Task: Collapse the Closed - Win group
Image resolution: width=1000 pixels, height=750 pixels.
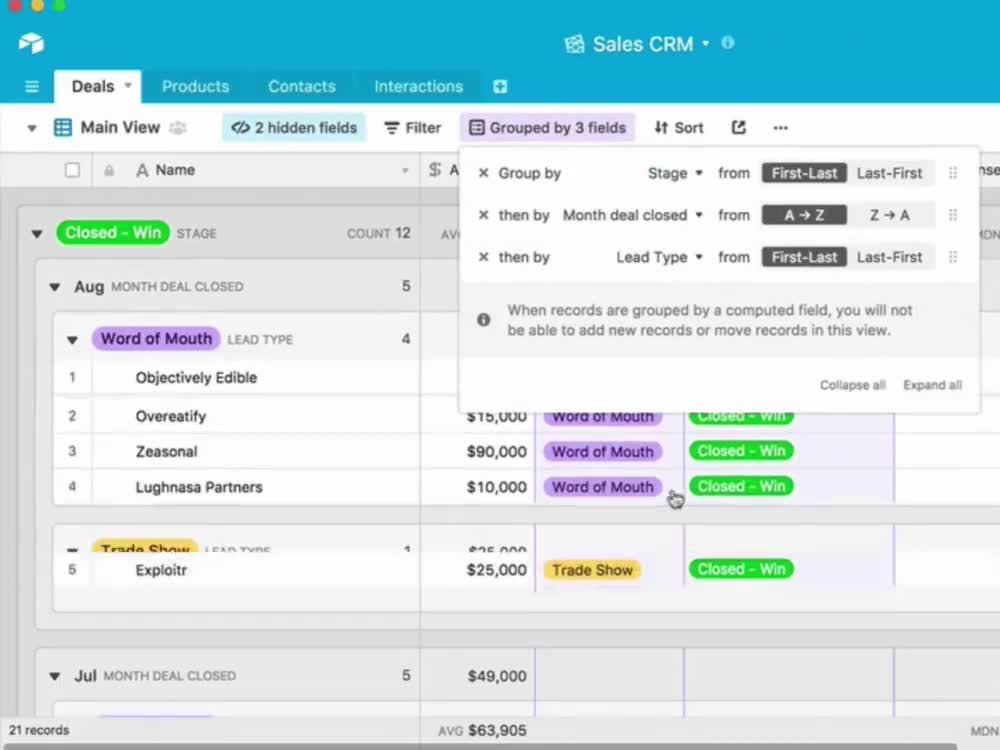Action: (x=37, y=233)
